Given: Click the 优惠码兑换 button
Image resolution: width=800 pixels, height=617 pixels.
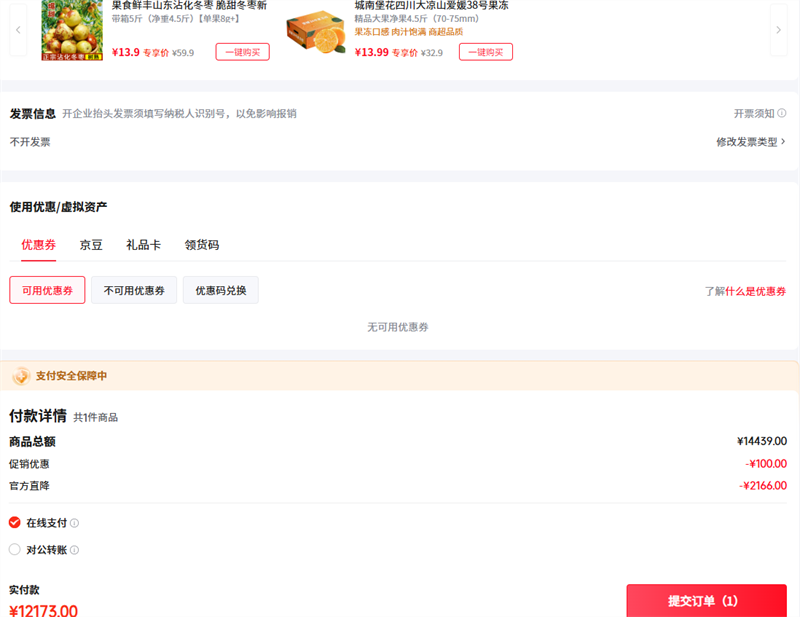Looking at the screenshot, I should [220, 290].
